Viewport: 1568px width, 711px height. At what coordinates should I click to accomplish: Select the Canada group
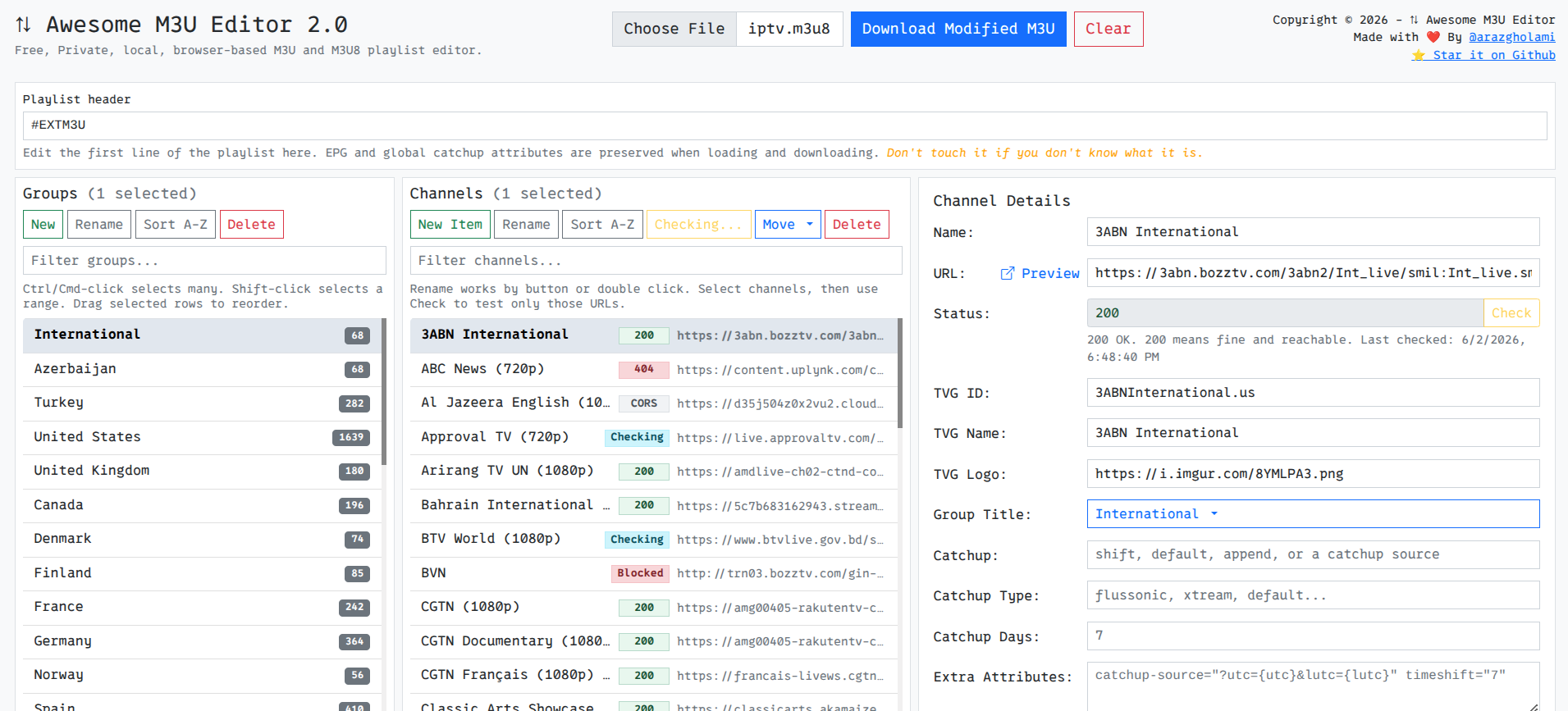(x=202, y=505)
